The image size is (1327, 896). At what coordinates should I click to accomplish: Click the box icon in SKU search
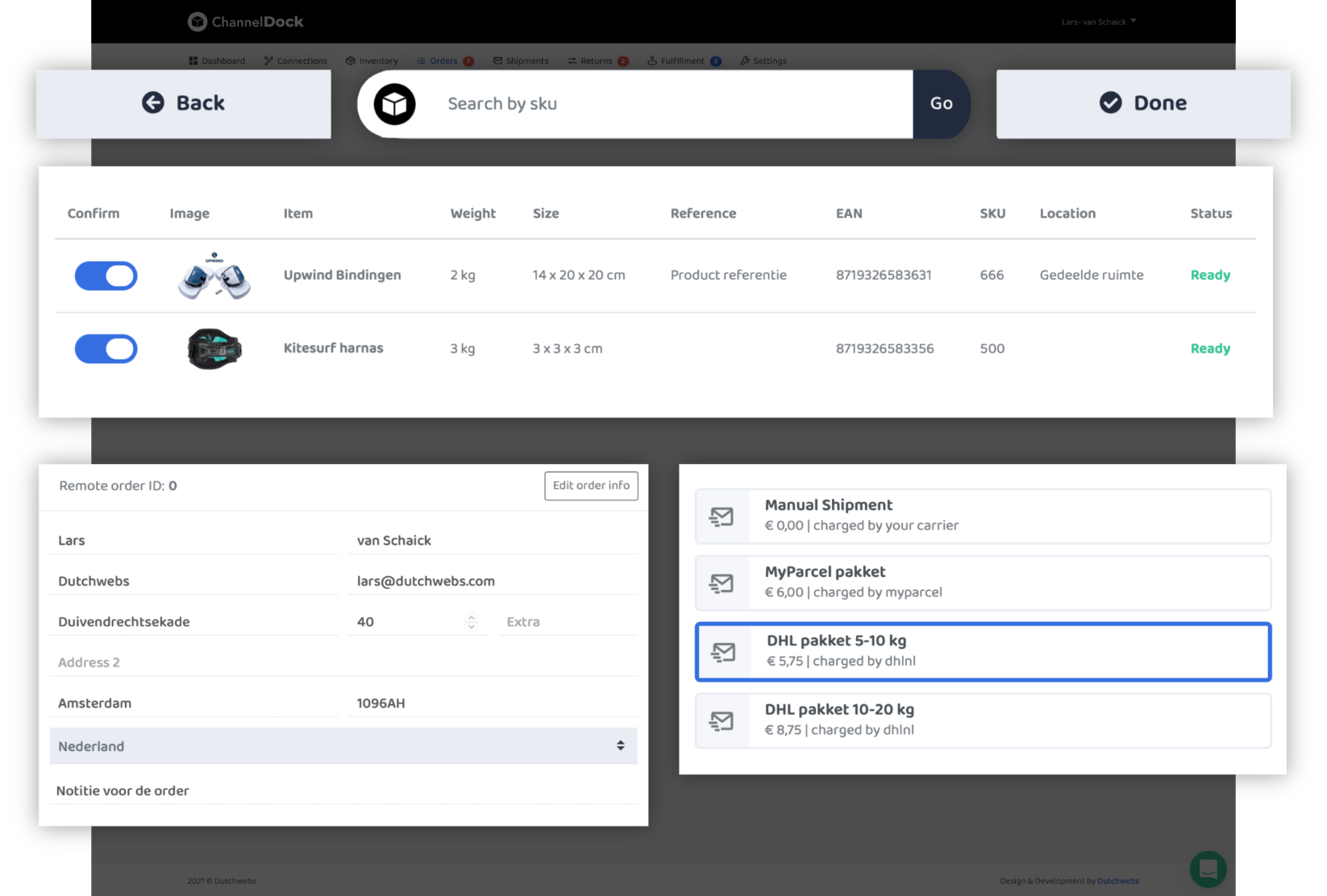[394, 104]
